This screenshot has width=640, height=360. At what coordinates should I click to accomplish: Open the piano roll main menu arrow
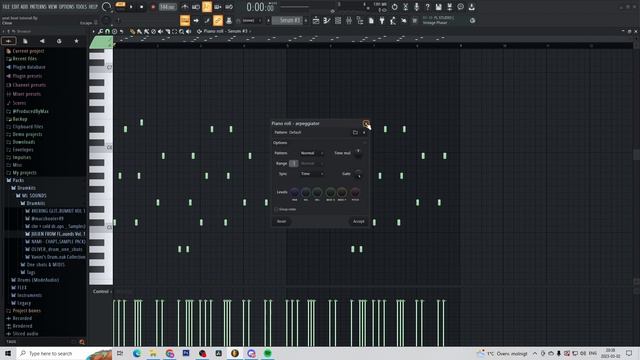(93, 31)
